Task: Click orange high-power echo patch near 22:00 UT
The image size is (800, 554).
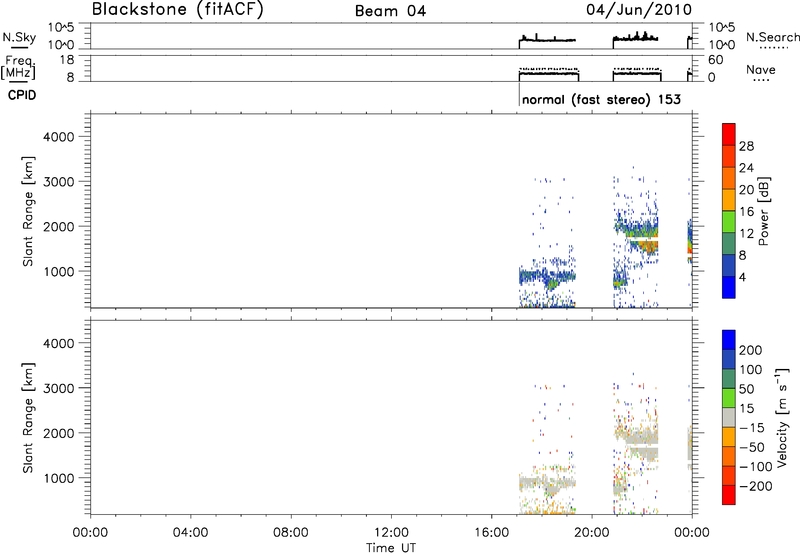Action: 648,247
